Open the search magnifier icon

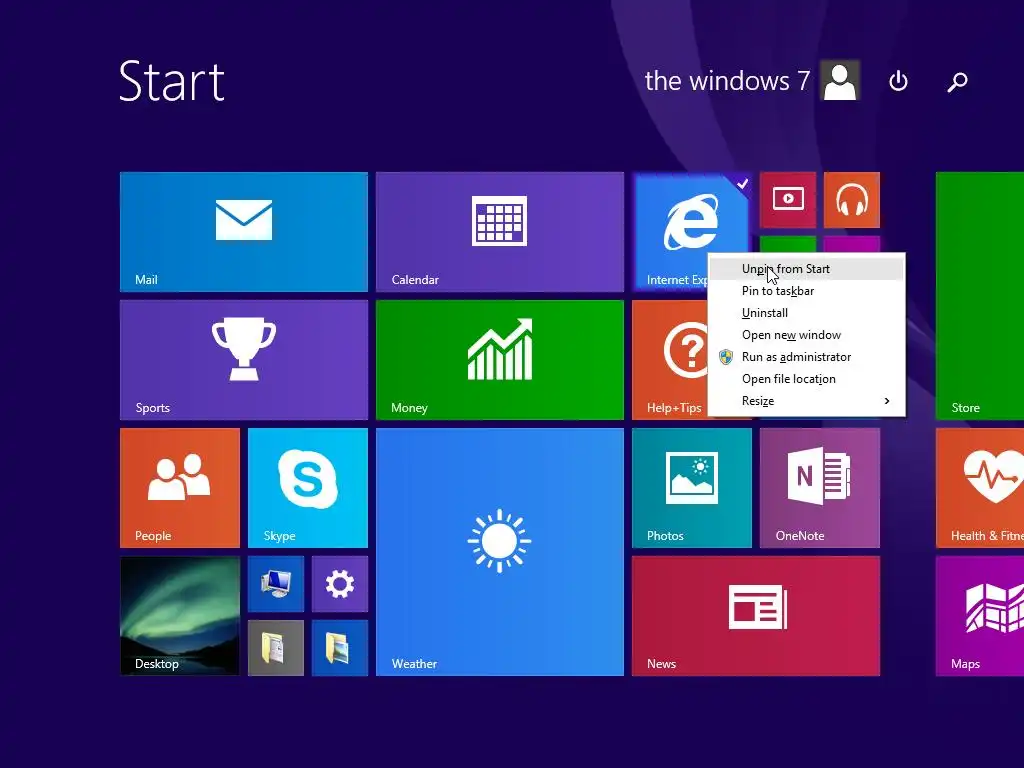[x=957, y=82]
